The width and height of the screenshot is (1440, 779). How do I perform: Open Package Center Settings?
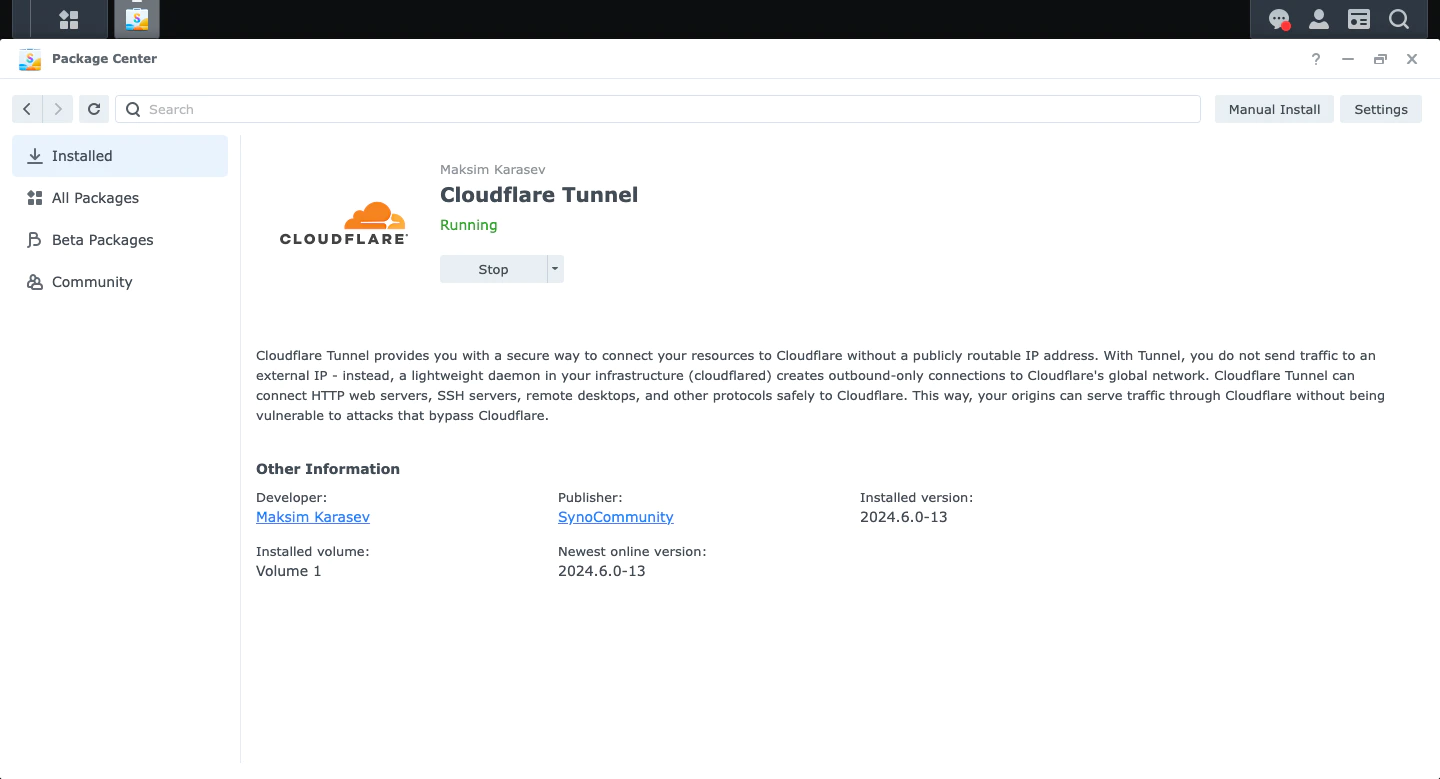point(1381,109)
